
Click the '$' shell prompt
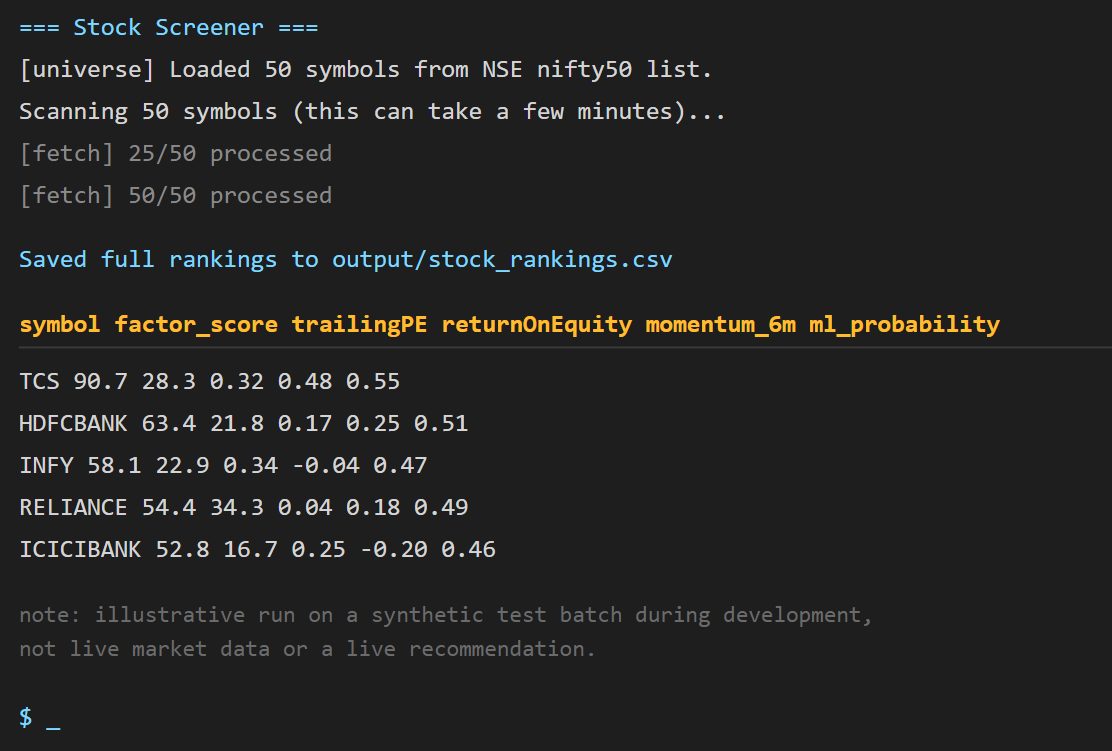26,718
